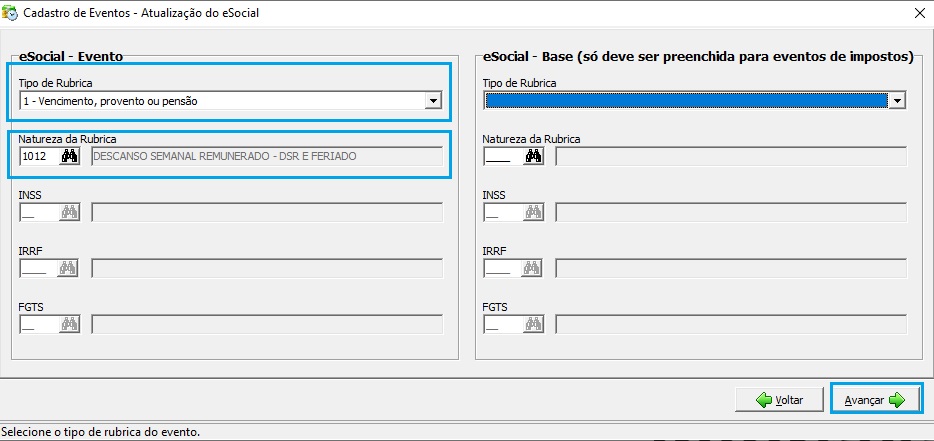Click the application icon in the title bar
The image size is (934, 441).
tap(10, 13)
